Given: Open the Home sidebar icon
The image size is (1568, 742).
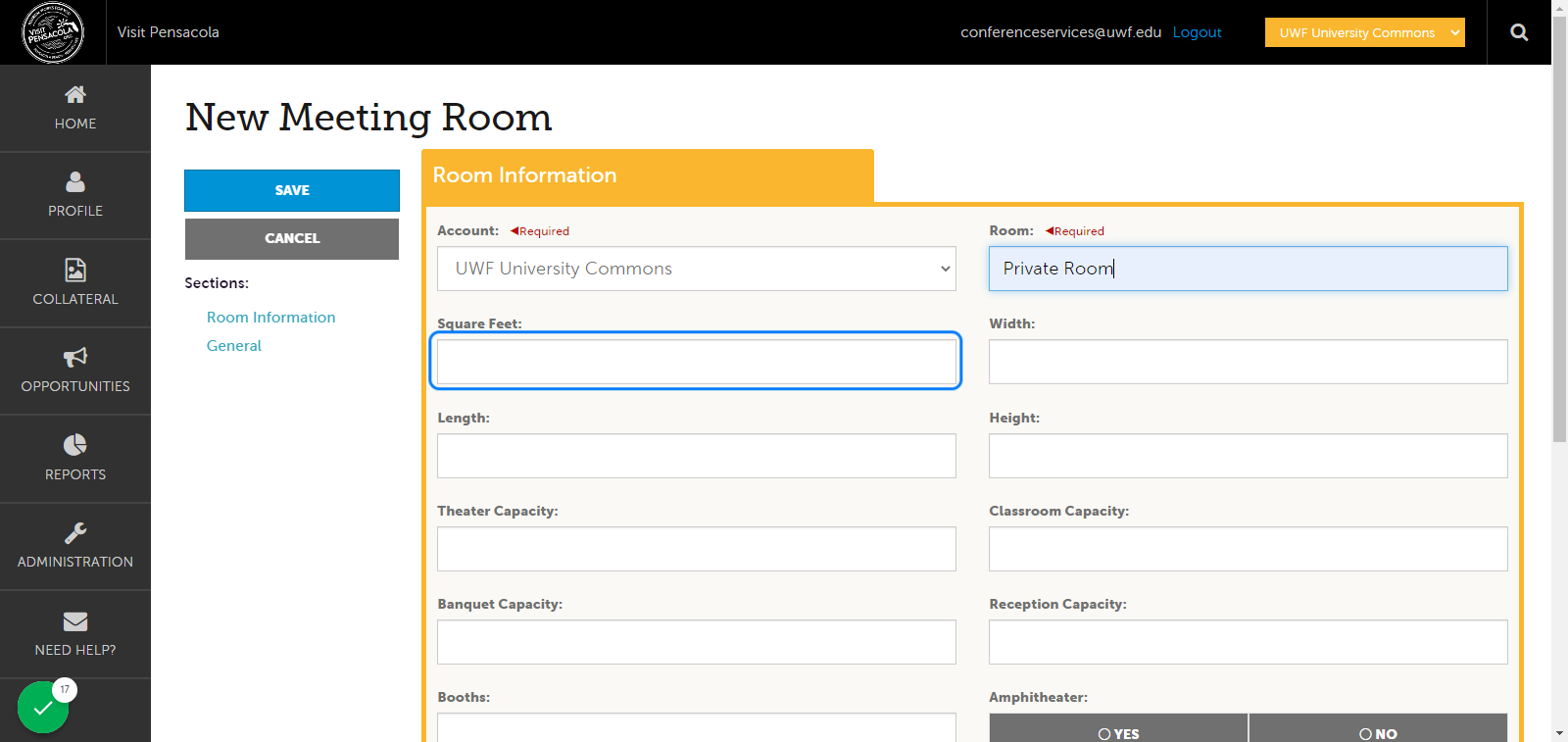Looking at the screenshot, I should (75, 95).
